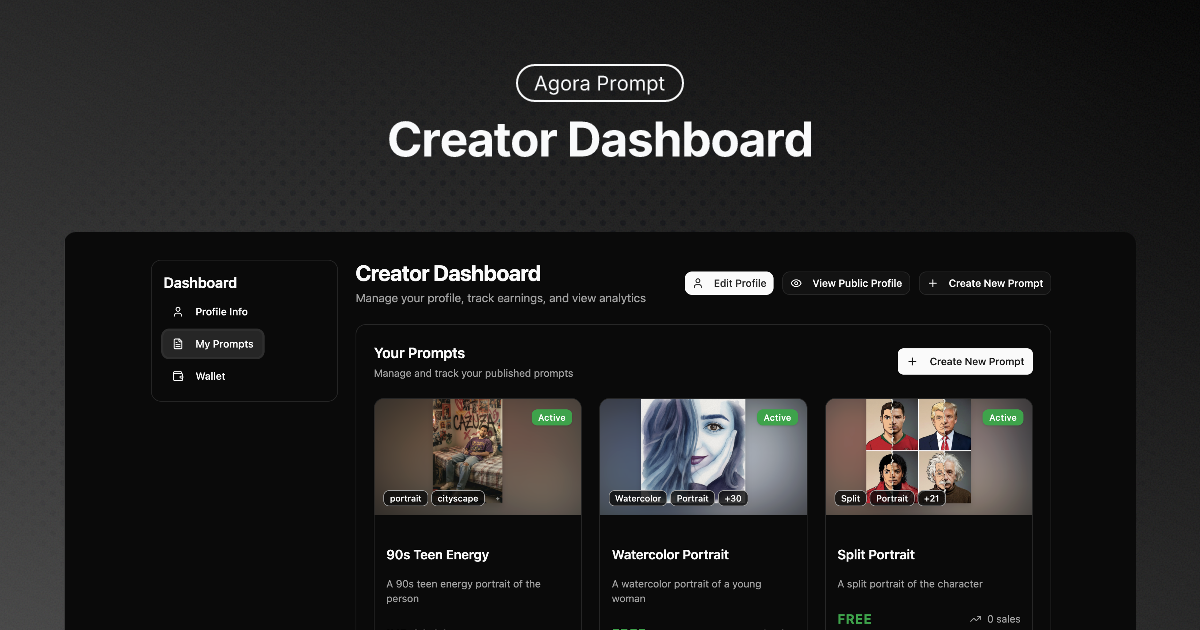Click the Active badge on Split Portrait
The image size is (1200, 630).
(1003, 418)
